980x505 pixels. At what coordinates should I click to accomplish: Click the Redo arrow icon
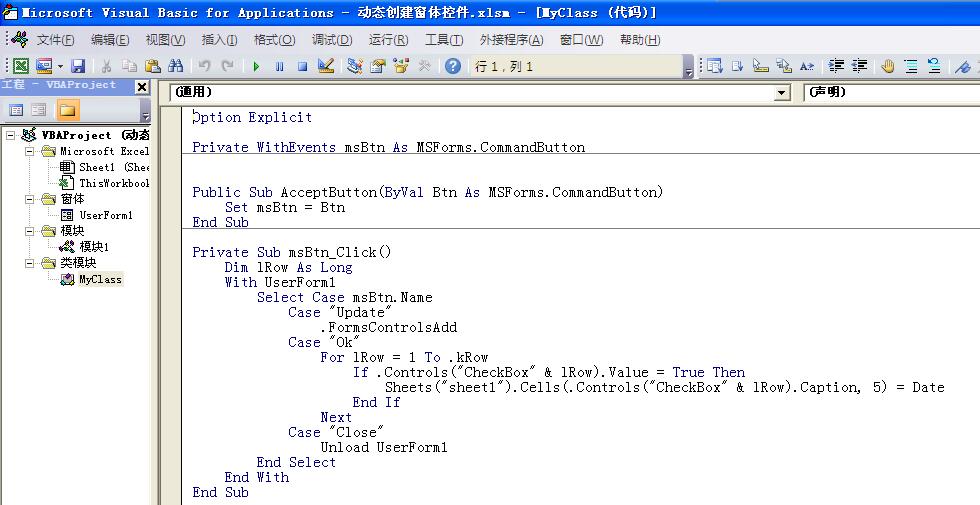point(228,66)
